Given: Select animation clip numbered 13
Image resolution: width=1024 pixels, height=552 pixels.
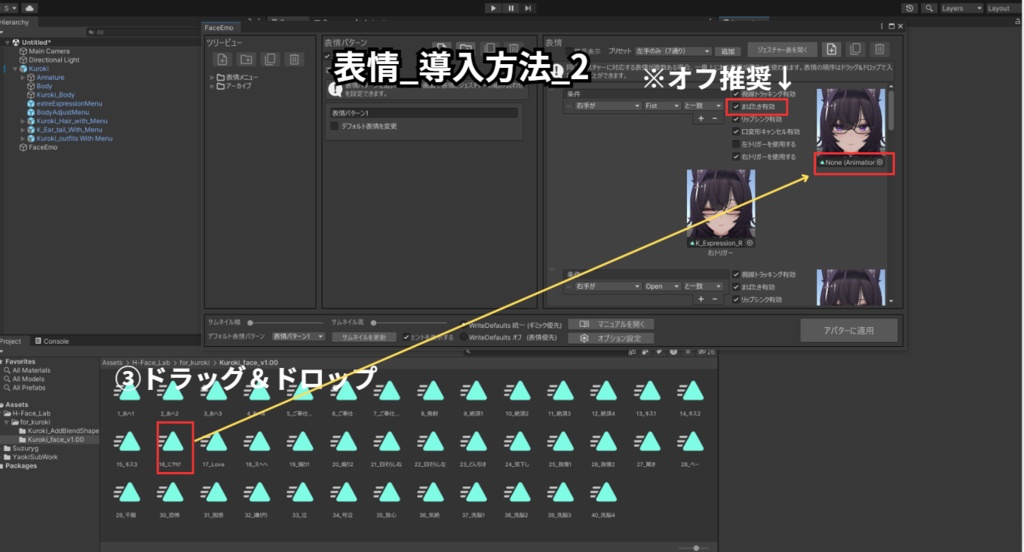Looking at the screenshot, I should pos(647,397).
